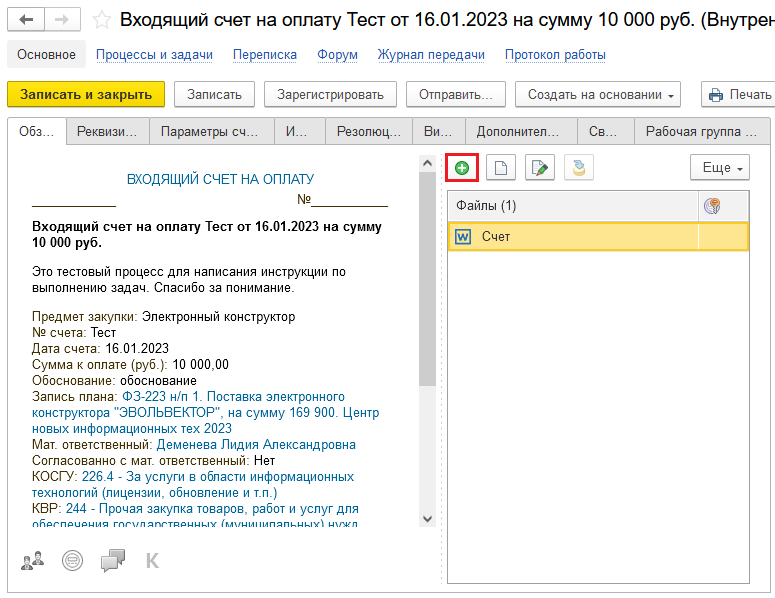Open 'Процессы и задачи' navigation link
Image resolution: width=775 pixels, height=598 pixels.
pos(154,55)
